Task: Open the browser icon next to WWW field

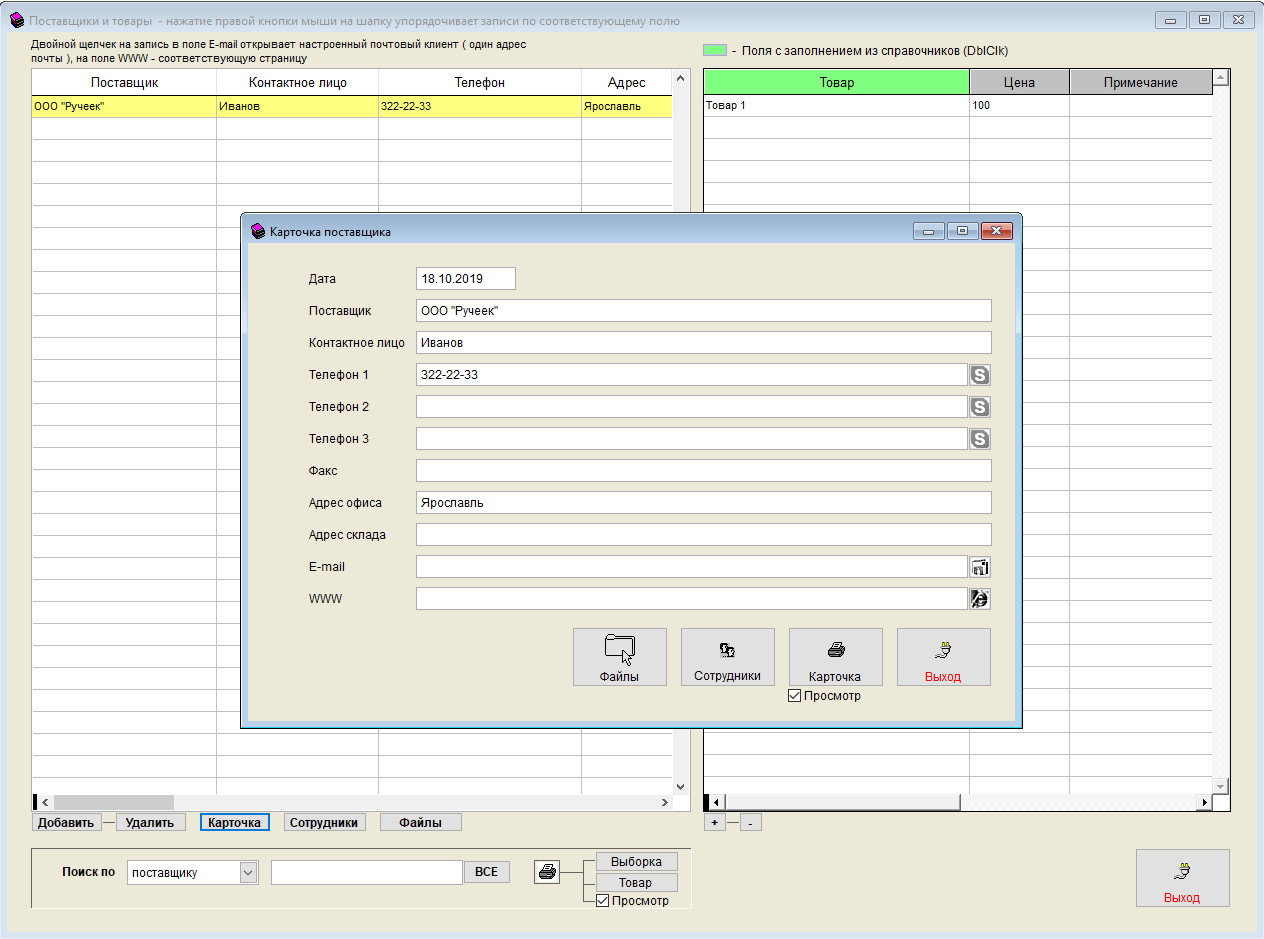Action: click(980, 599)
